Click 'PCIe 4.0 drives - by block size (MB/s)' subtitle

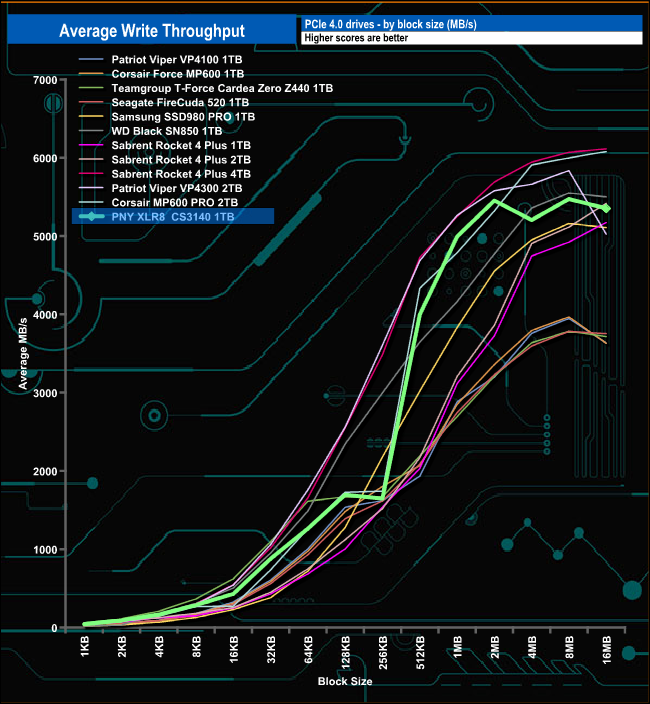(390, 24)
